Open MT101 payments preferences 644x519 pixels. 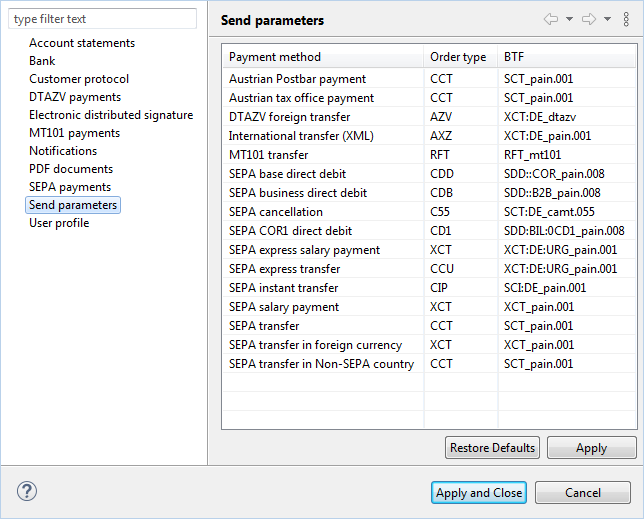74,133
